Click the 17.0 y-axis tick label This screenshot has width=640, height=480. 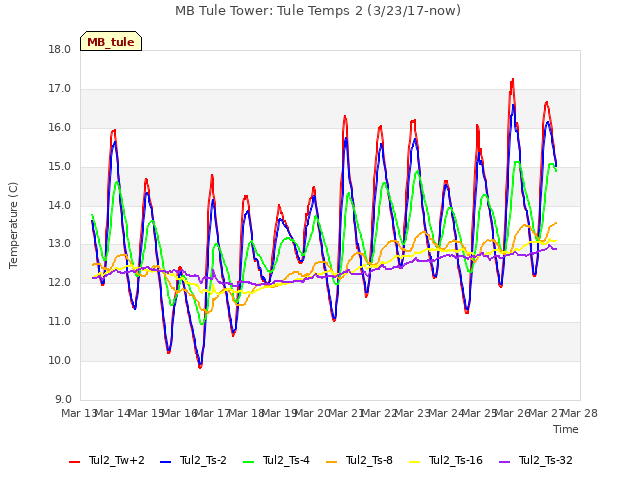(60, 89)
